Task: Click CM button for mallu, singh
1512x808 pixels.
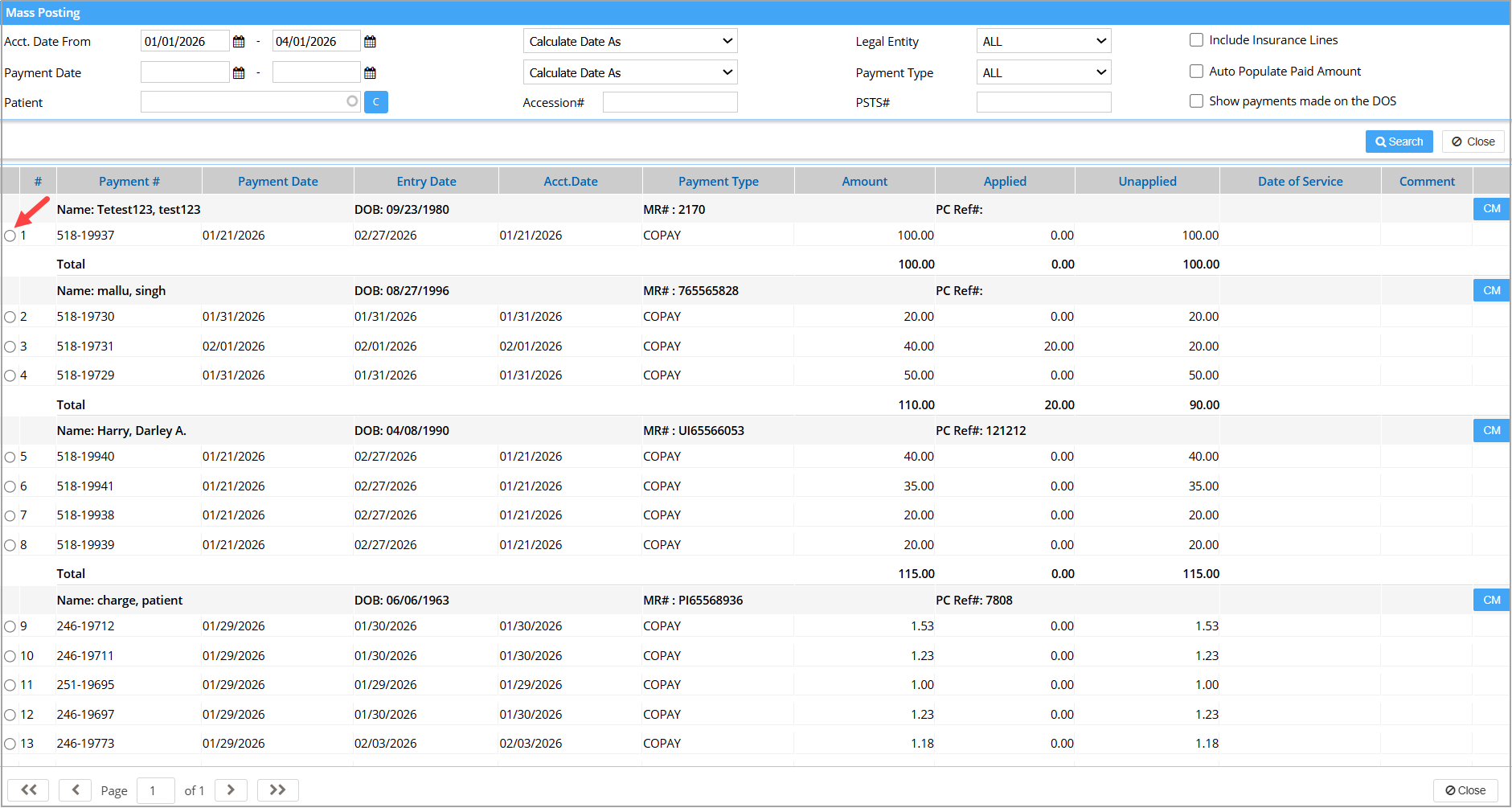Action: tap(1491, 290)
